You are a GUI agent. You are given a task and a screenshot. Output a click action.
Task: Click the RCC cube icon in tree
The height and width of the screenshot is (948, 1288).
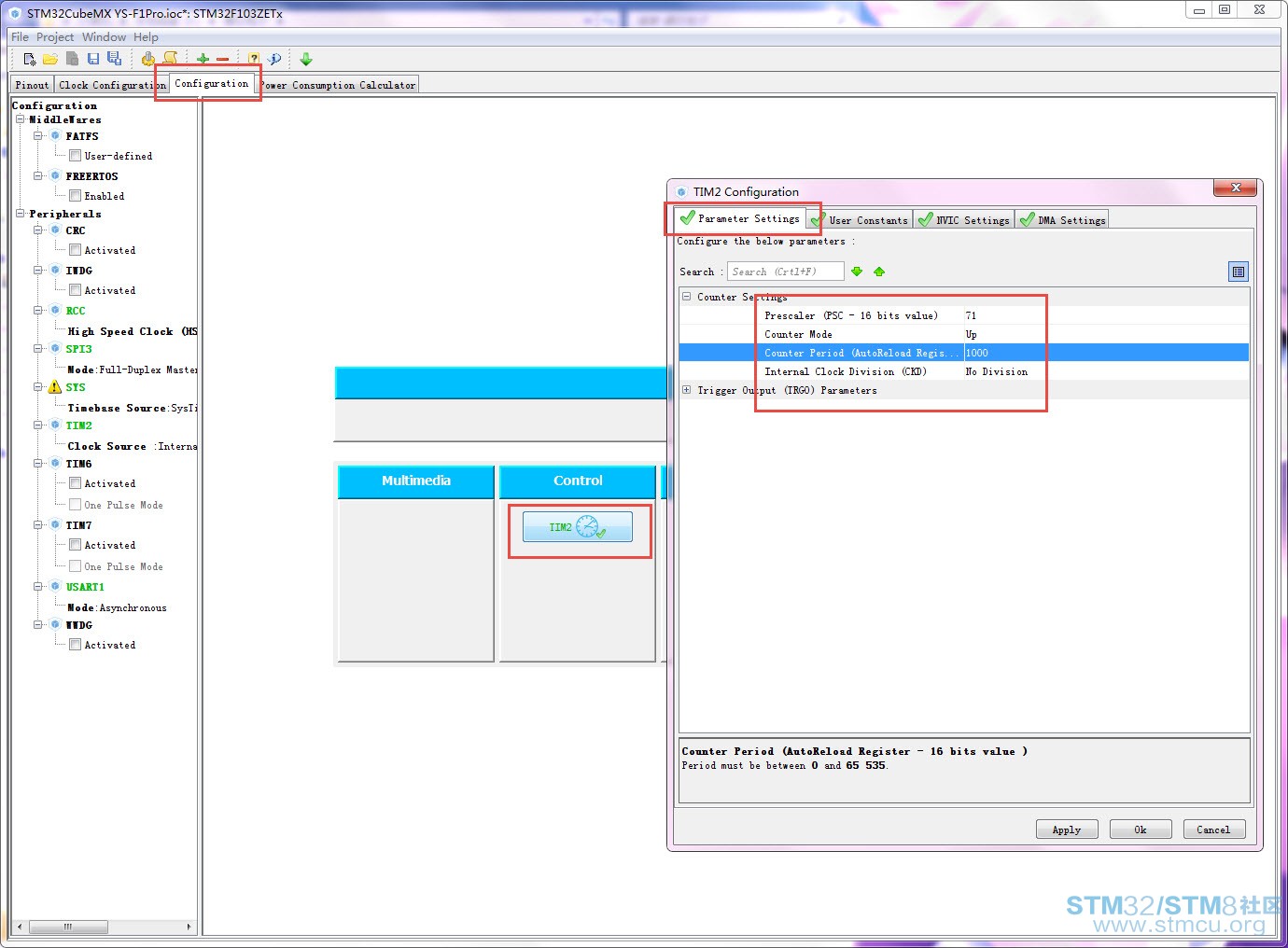[x=55, y=311]
